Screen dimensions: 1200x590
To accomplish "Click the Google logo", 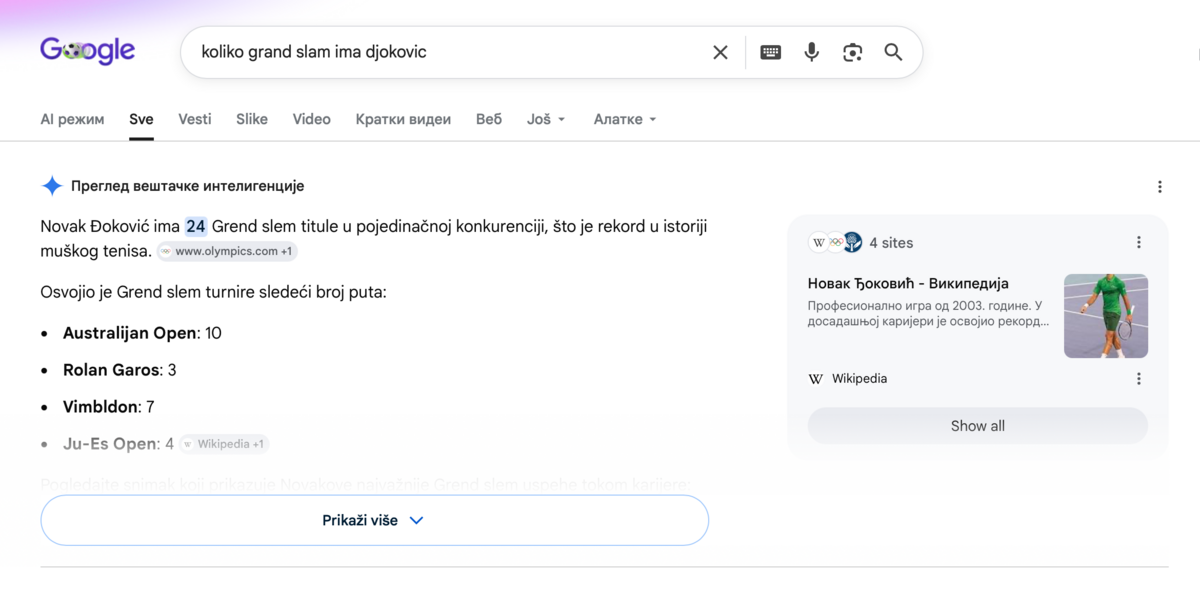I will point(88,51).
